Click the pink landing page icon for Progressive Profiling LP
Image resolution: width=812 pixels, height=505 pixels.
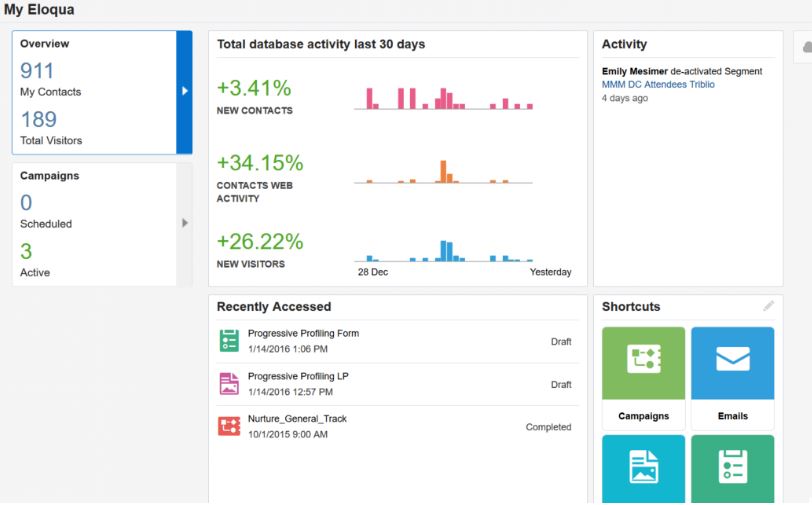coord(229,384)
